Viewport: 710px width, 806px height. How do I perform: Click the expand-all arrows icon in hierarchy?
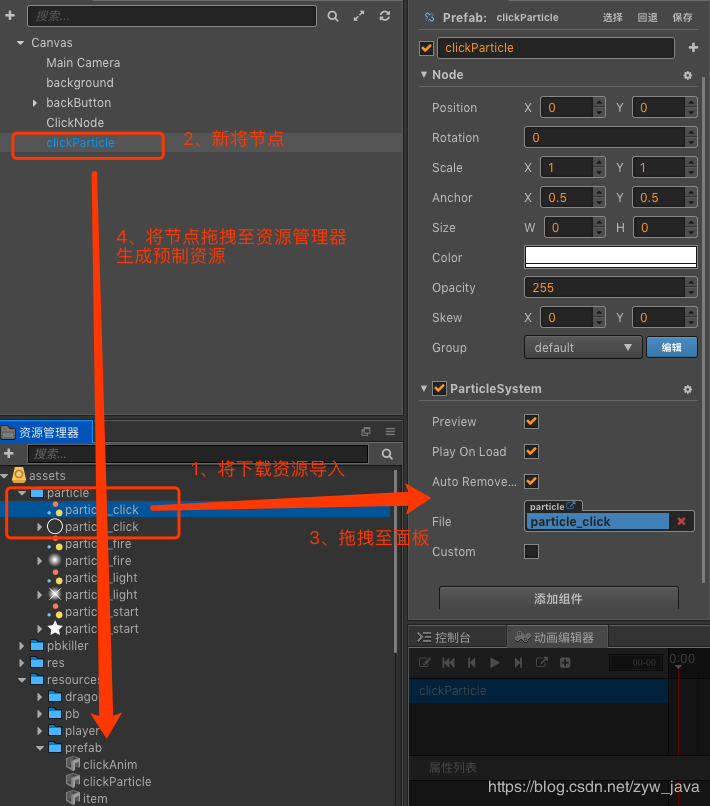click(x=359, y=16)
